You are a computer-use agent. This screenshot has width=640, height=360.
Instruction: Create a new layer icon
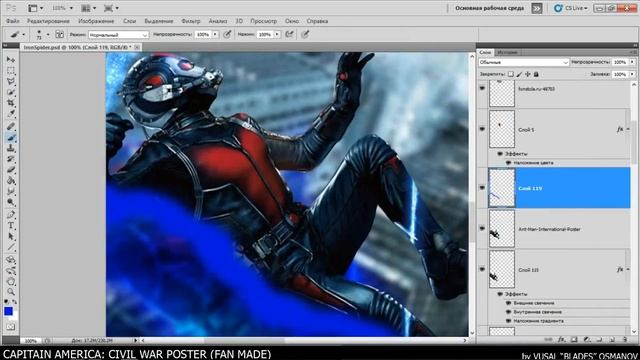coord(612,340)
